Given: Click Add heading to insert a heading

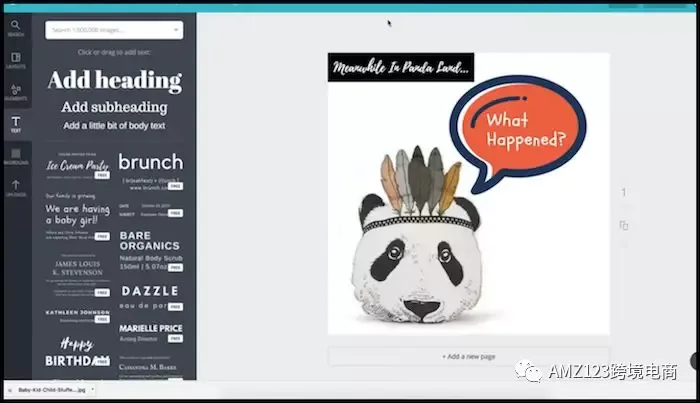Looking at the screenshot, I should point(114,80).
